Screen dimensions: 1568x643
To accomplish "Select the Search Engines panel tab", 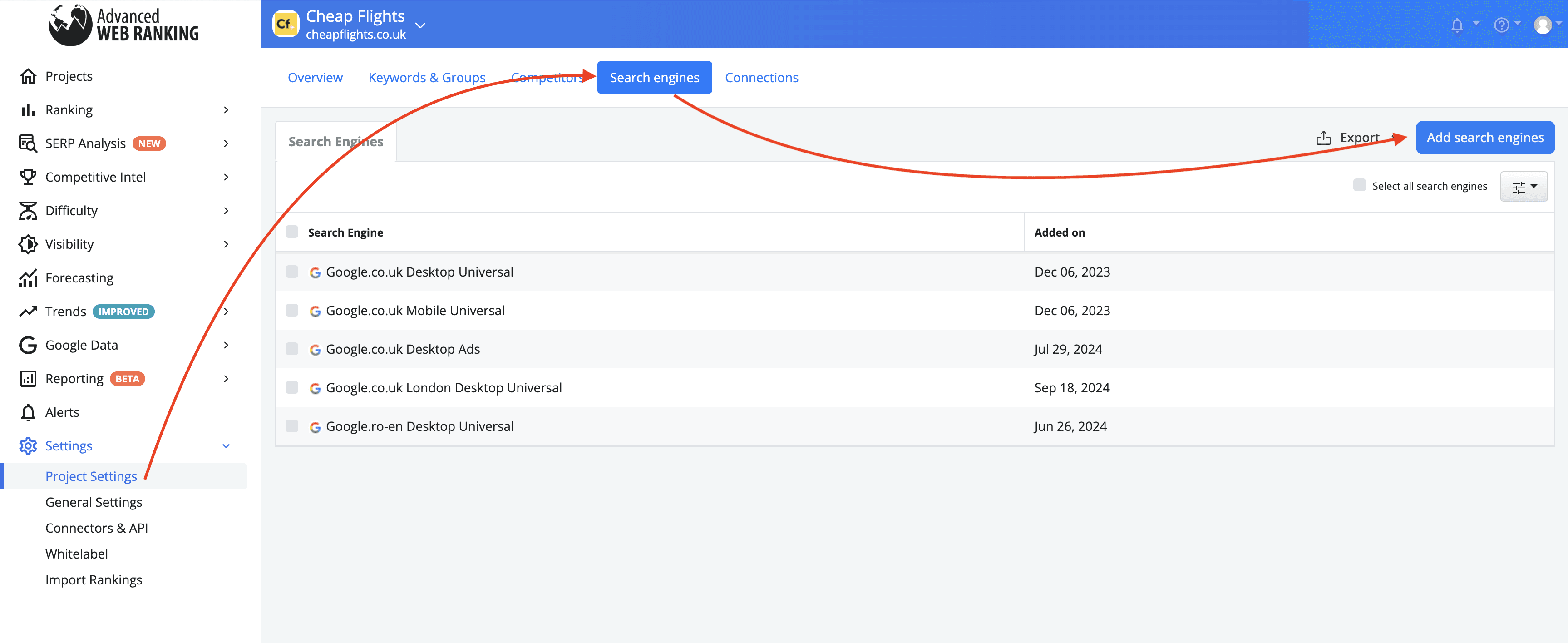I will click(336, 141).
